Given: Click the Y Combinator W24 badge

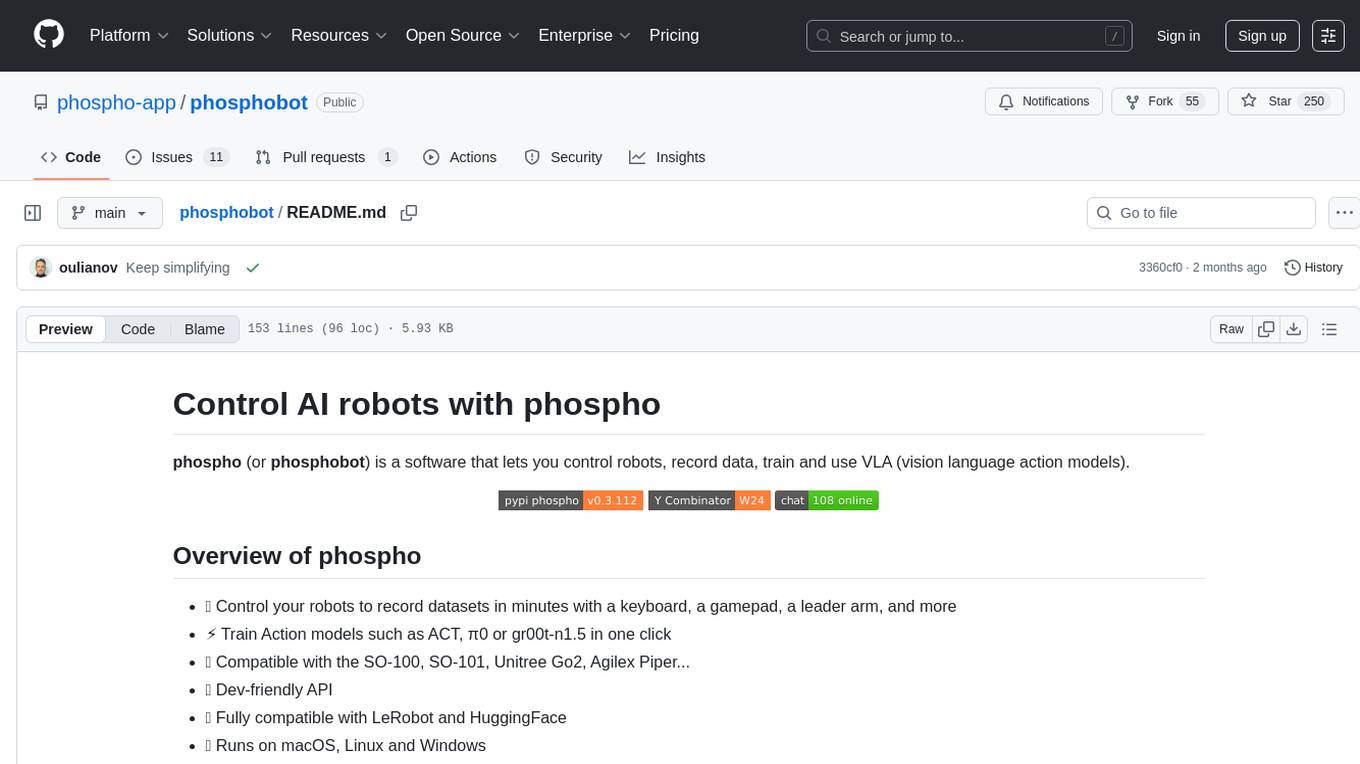Looking at the screenshot, I should 709,500.
